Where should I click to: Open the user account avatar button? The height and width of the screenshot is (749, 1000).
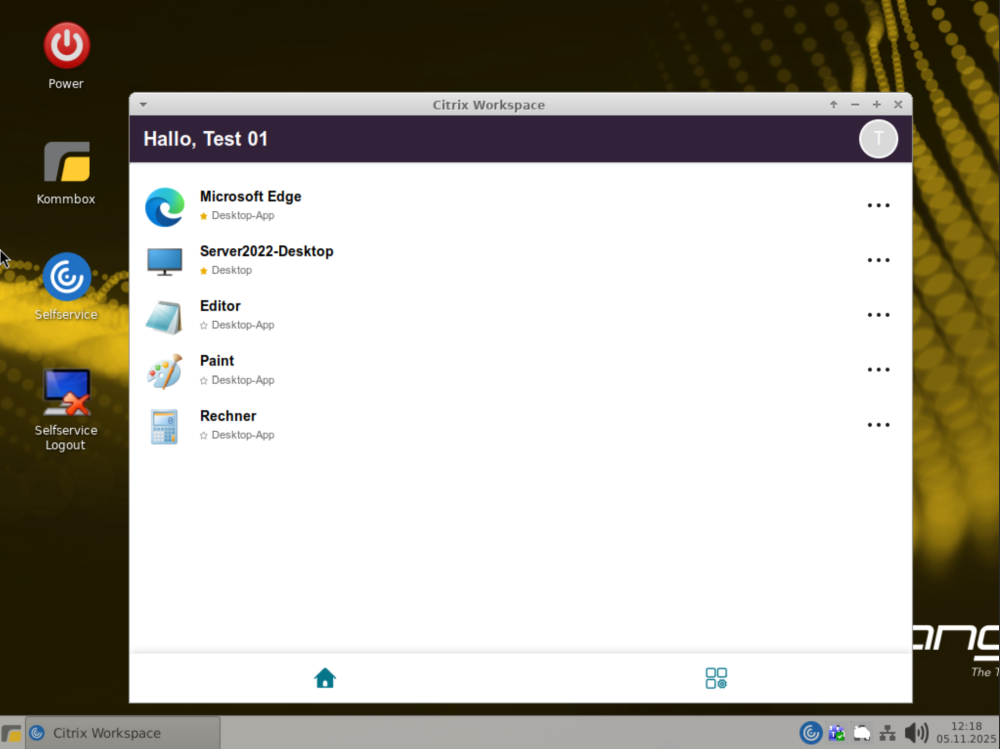(x=878, y=139)
